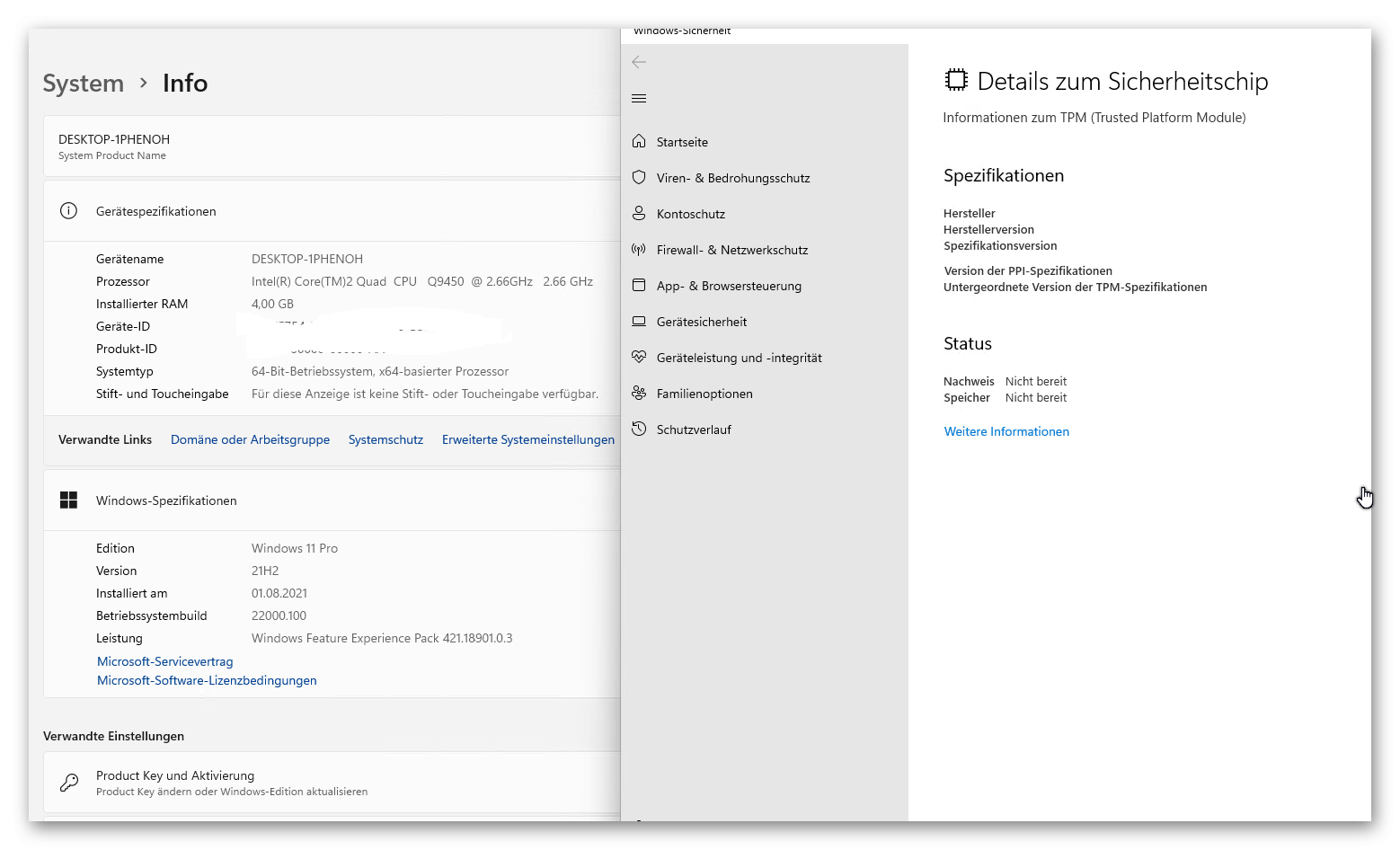Click the Info breadcrumb title
1400x850 pixels.
point(185,83)
